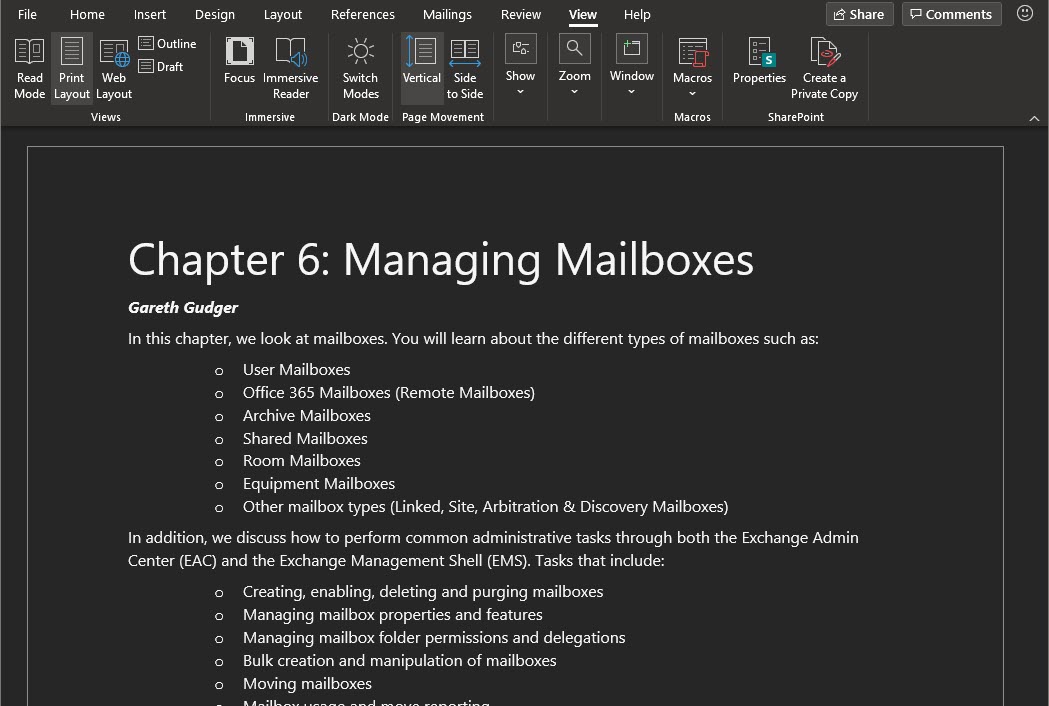Image resolution: width=1049 pixels, height=706 pixels.
Task: Toggle Dark Mode with Switch Modes
Action: (360, 67)
